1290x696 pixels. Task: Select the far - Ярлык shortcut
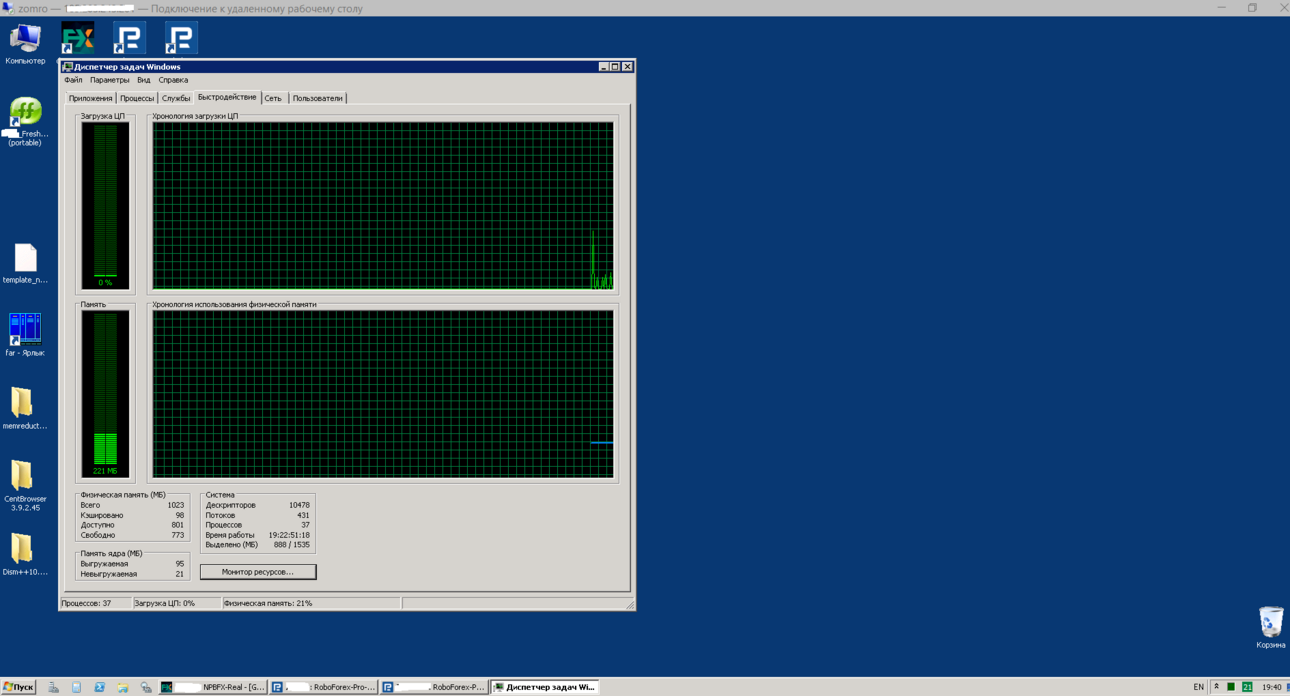point(25,334)
